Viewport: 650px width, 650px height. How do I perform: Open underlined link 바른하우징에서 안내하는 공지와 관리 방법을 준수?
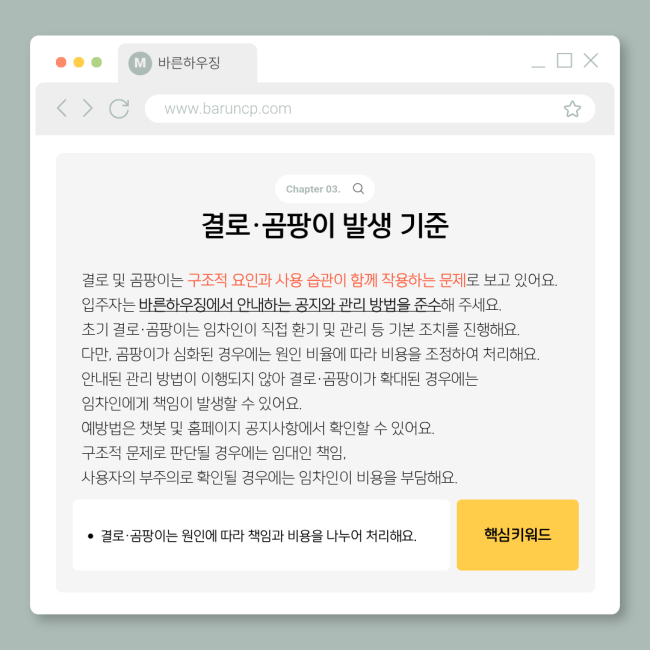(x=290, y=305)
